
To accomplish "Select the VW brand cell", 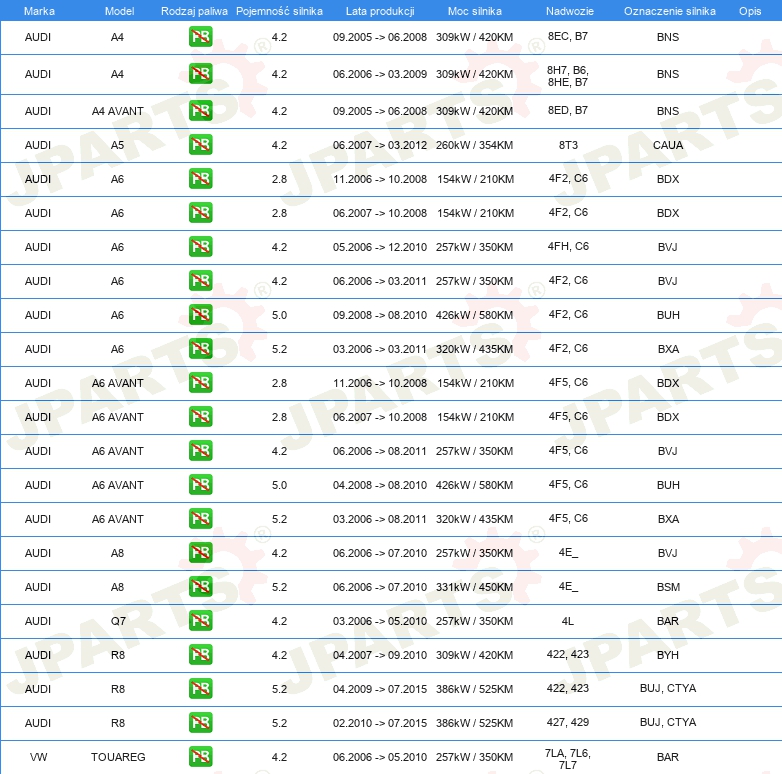I will point(38,757).
